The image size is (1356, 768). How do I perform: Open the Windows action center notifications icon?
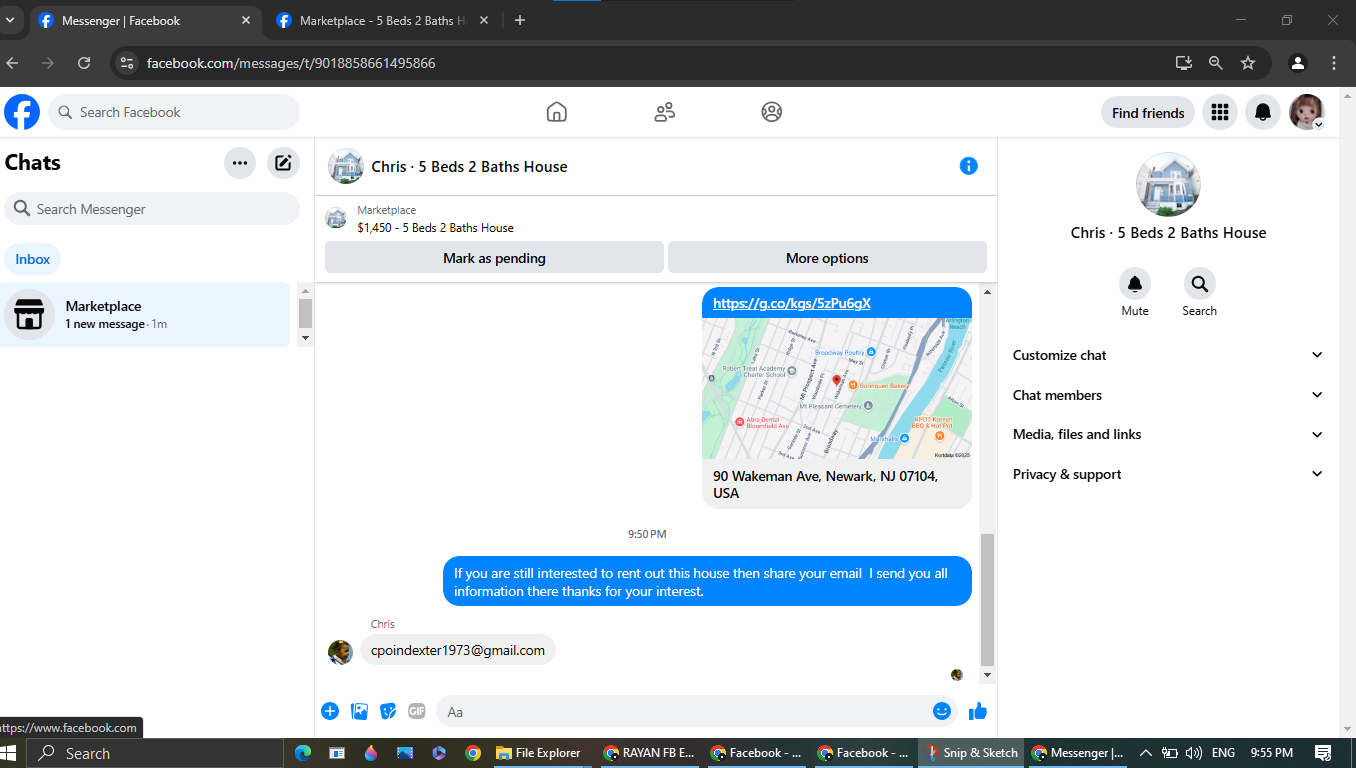tap(1323, 753)
